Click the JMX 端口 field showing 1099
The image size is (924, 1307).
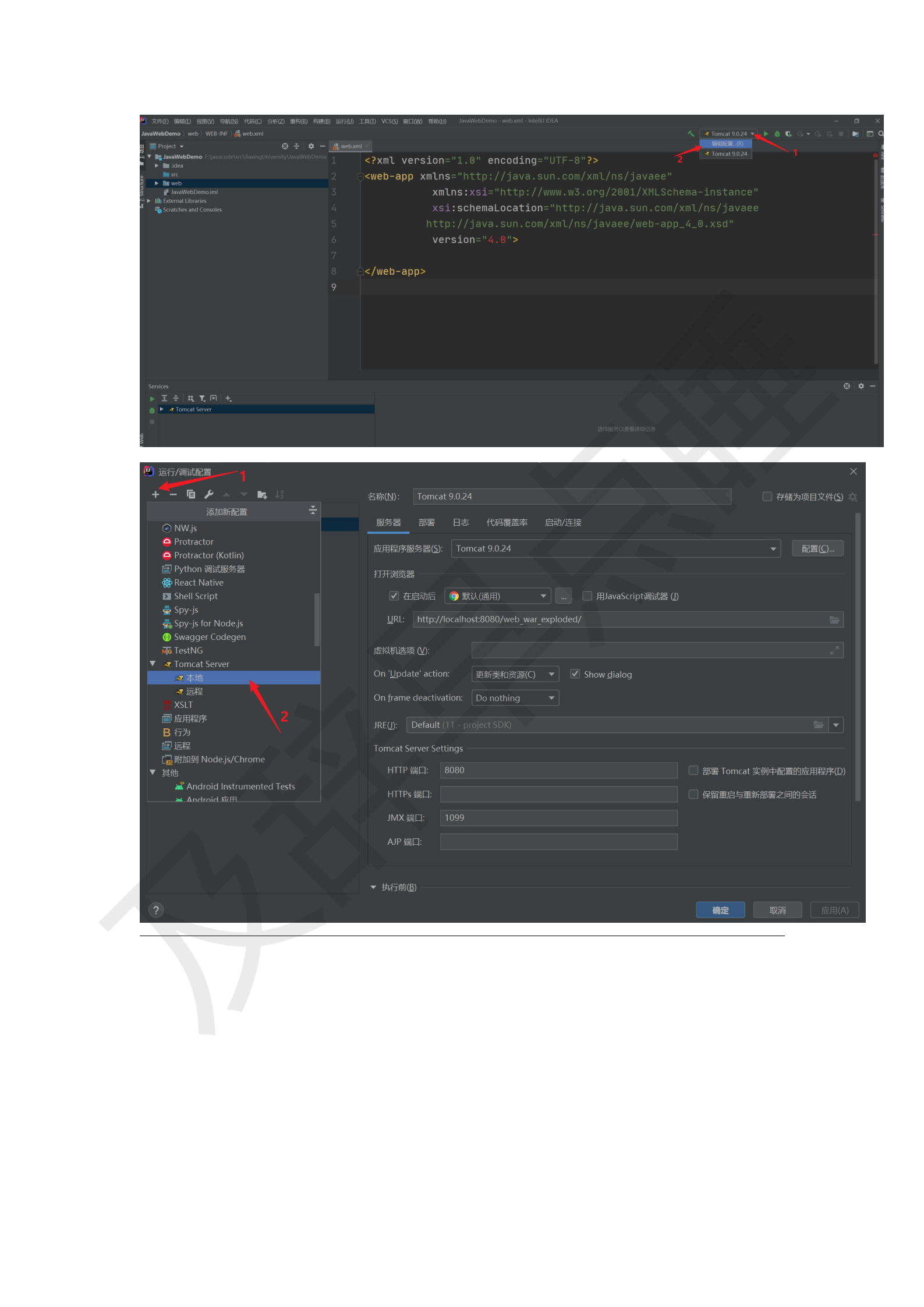click(x=558, y=818)
